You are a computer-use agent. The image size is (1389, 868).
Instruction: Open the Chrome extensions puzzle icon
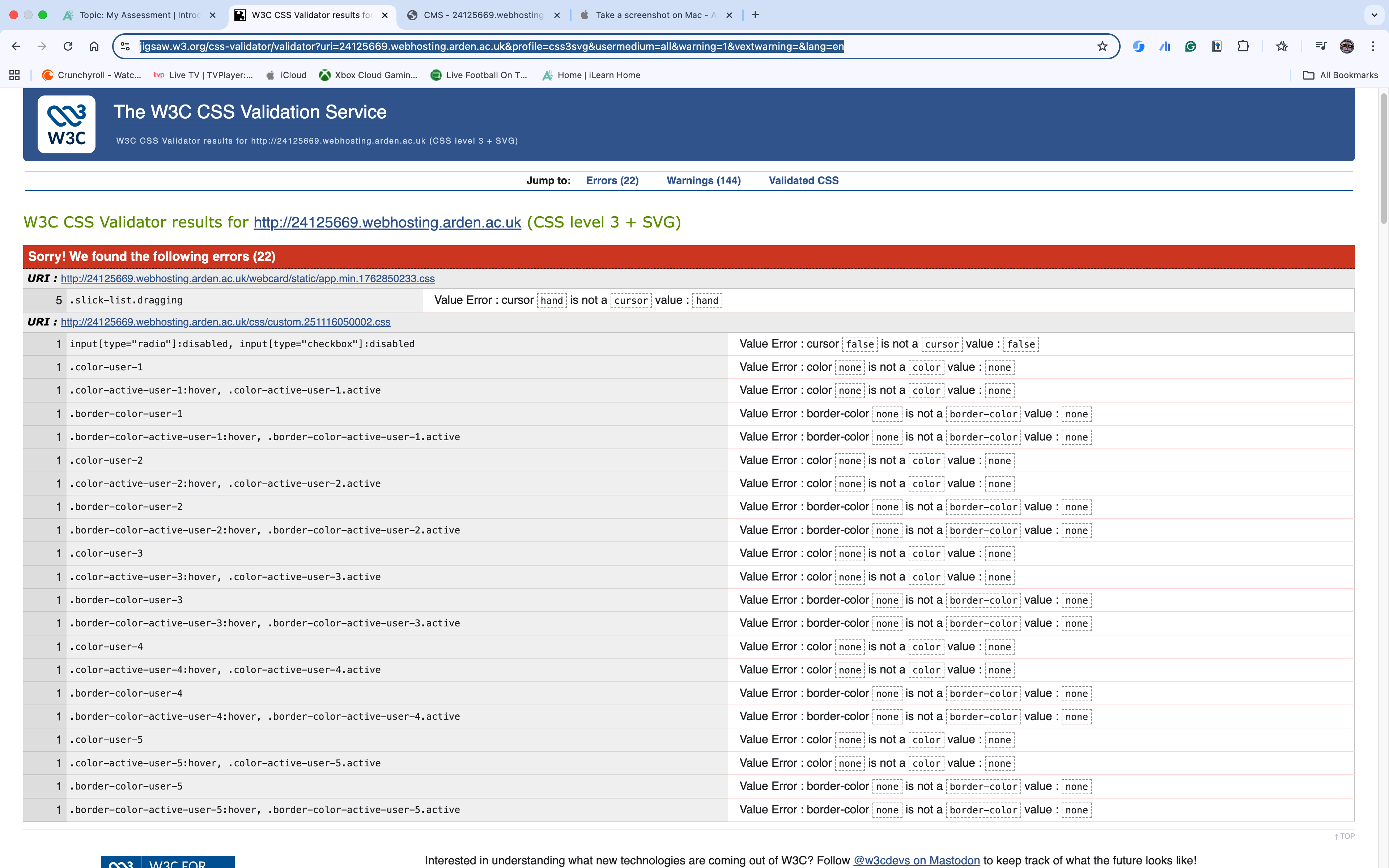coord(1243,46)
